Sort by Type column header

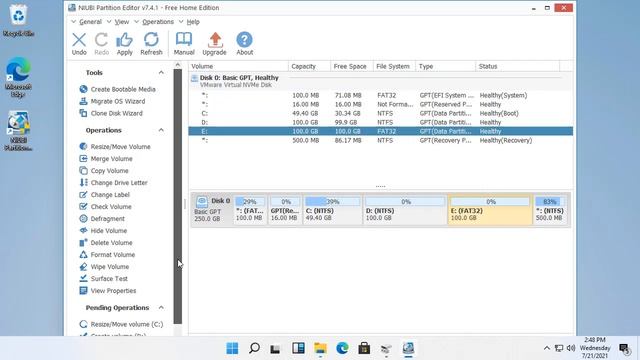pos(446,66)
